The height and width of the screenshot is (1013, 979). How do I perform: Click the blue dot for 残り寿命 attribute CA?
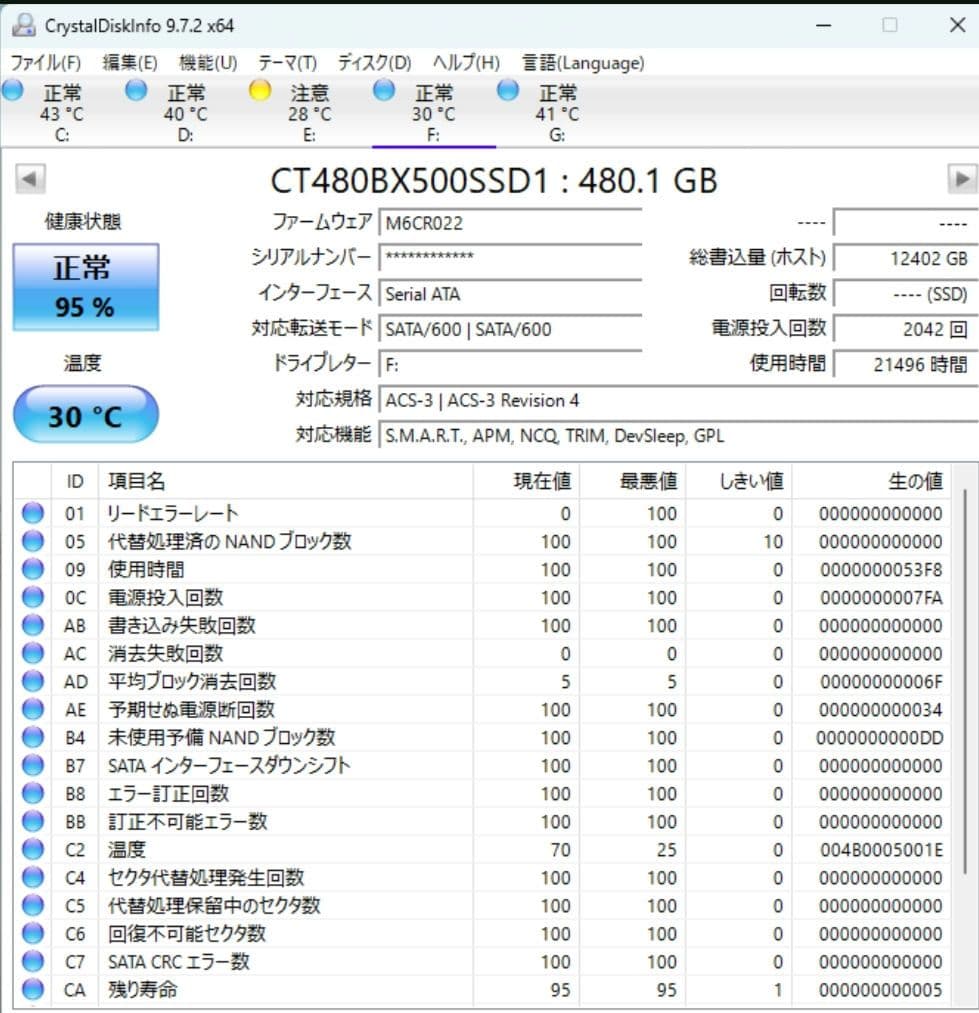pyautogui.click(x=33, y=989)
